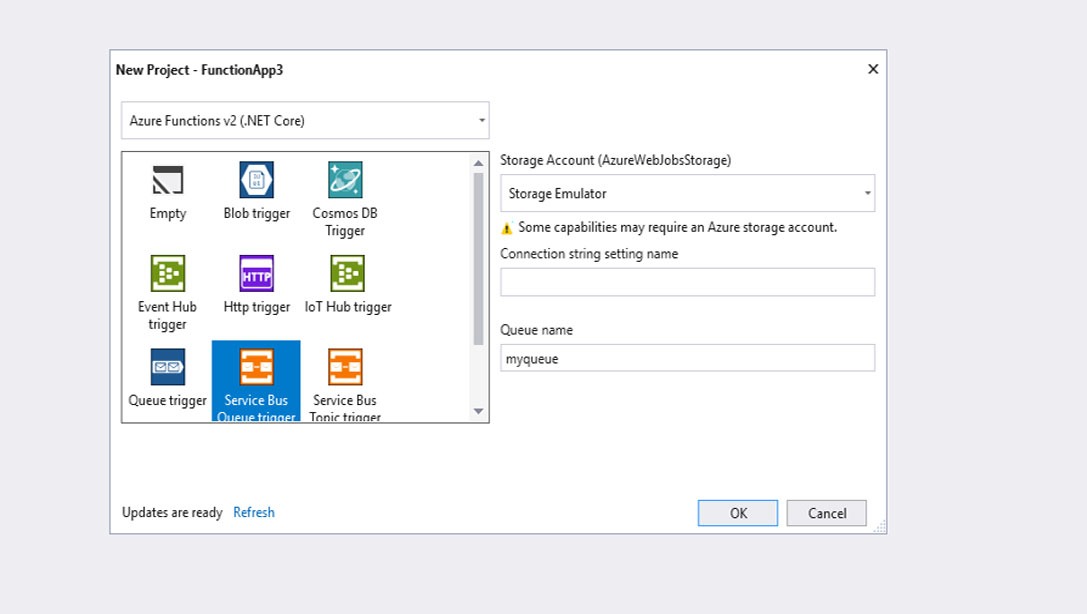This screenshot has height=614, width=1087.
Task: Pick the Cosmos DB Trigger template icon
Action: [x=345, y=179]
